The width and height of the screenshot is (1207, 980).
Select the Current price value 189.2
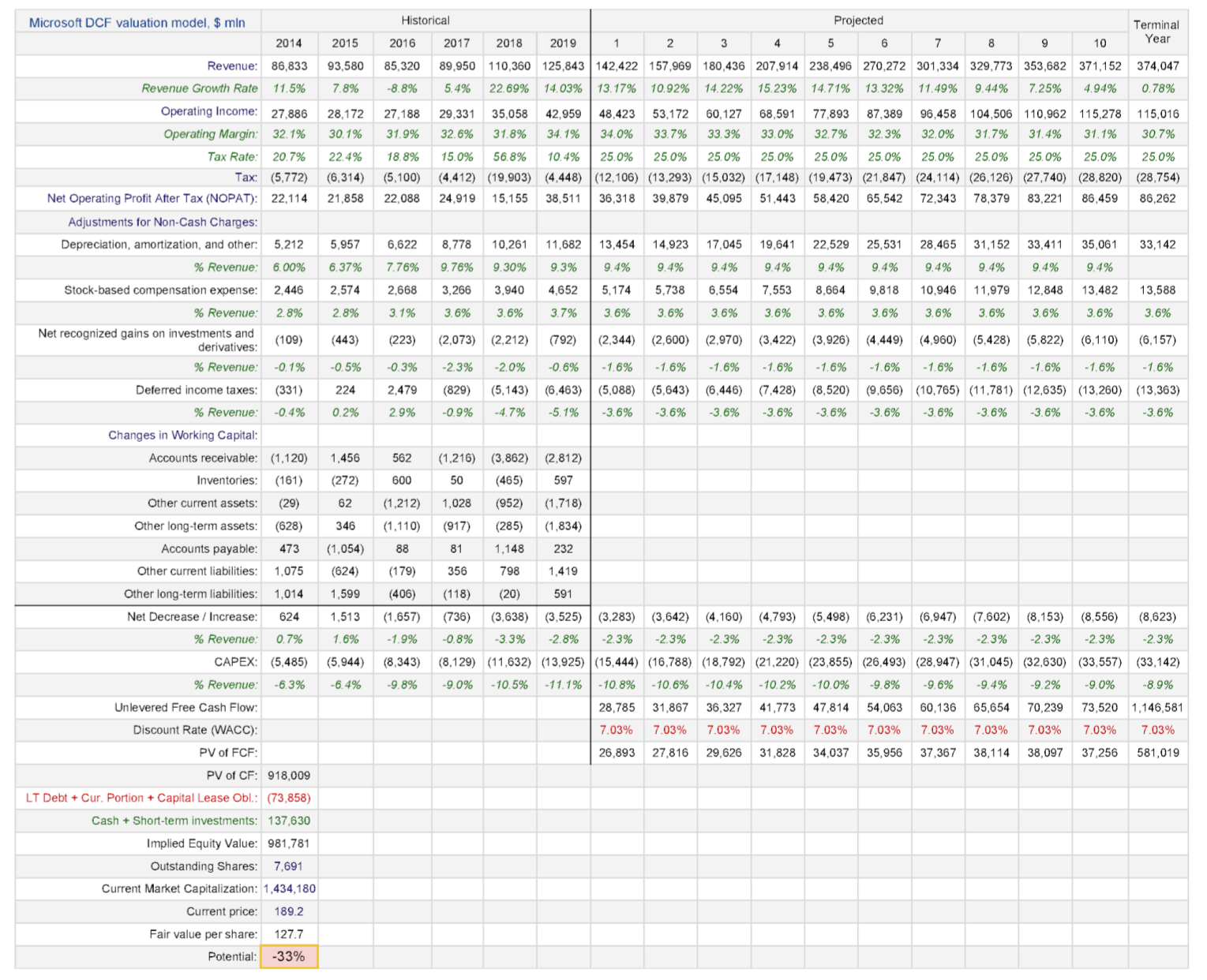[289, 911]
